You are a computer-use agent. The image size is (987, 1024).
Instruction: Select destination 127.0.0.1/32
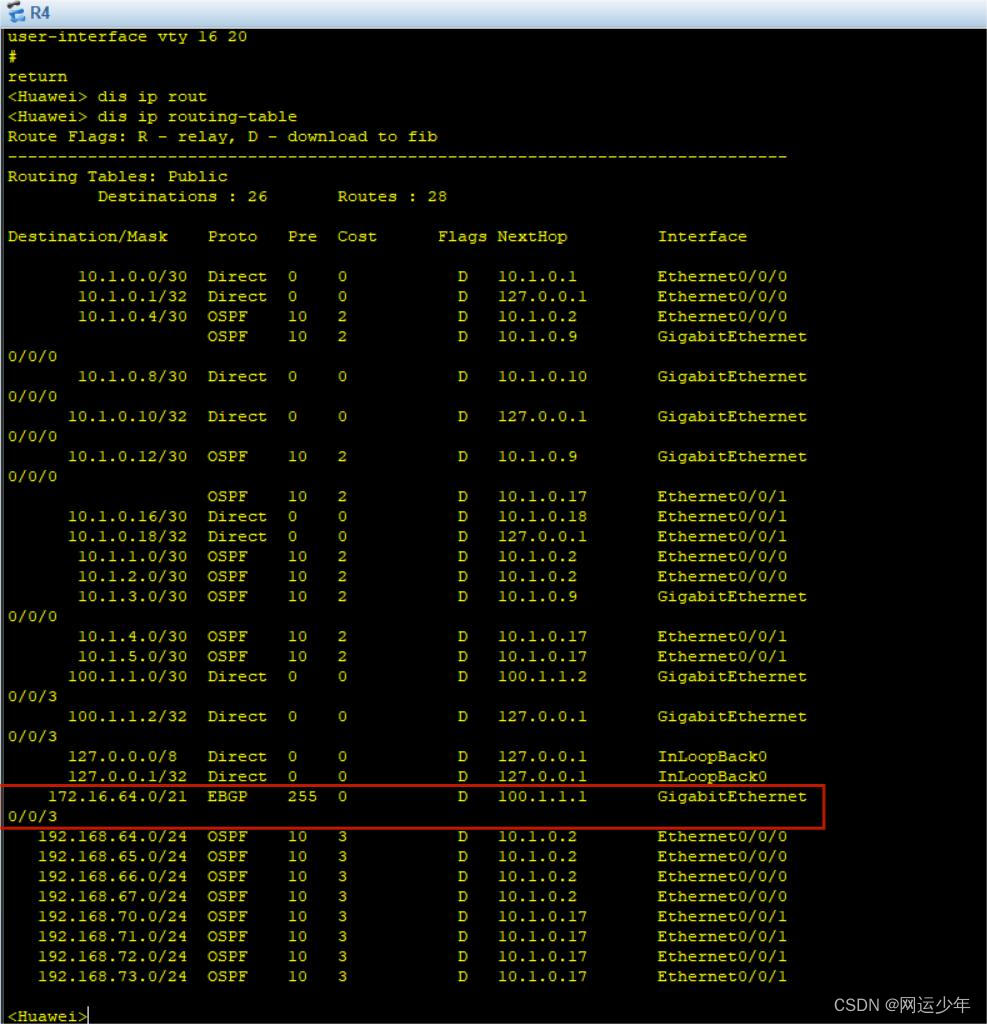pyautogui.click(x=127, y=776)
